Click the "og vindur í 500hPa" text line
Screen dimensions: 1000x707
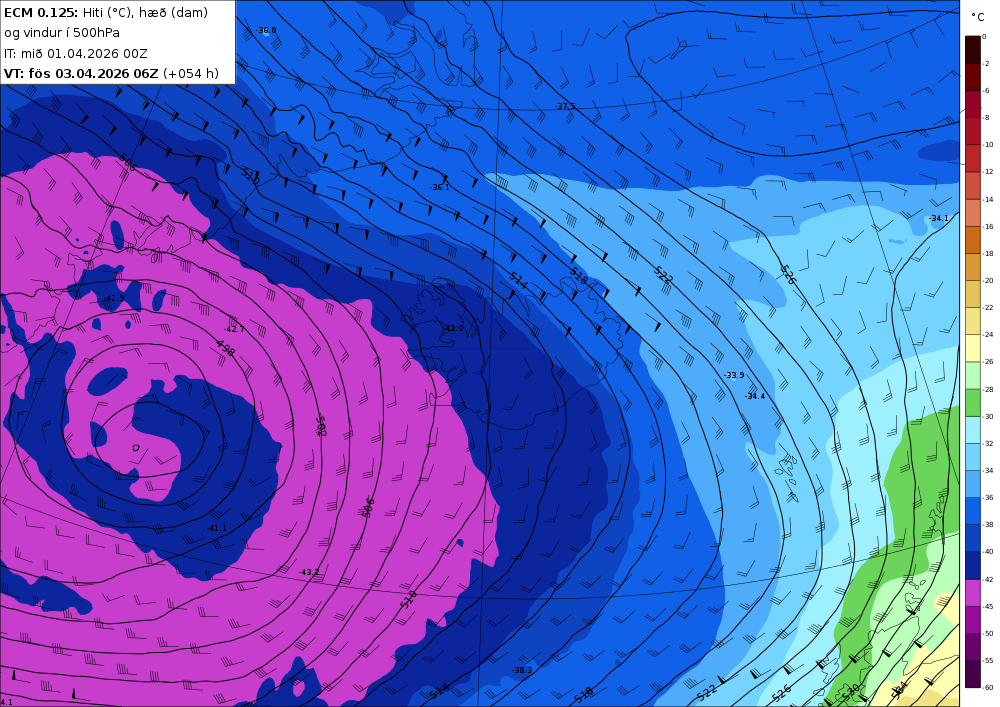coord(62,33)
